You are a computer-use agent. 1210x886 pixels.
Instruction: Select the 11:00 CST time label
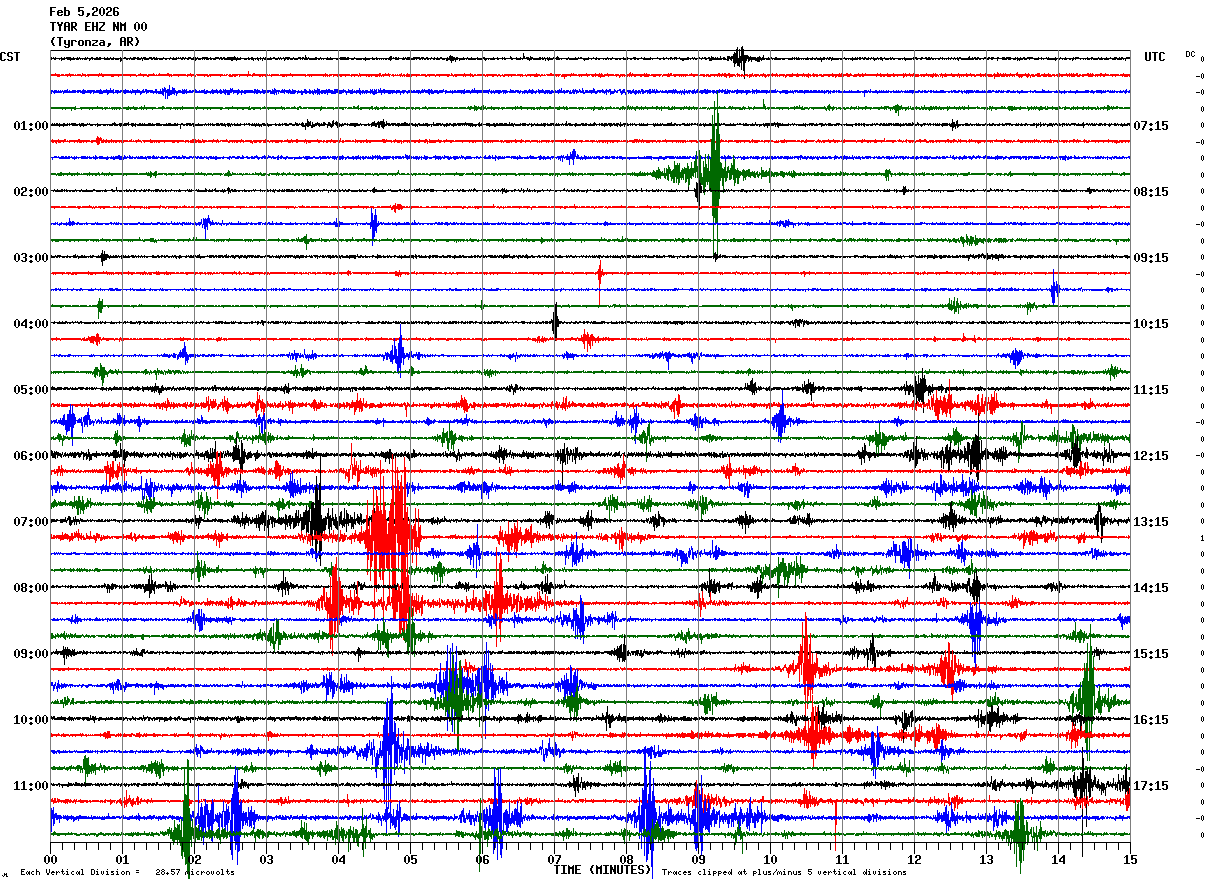tap(31, 786)
